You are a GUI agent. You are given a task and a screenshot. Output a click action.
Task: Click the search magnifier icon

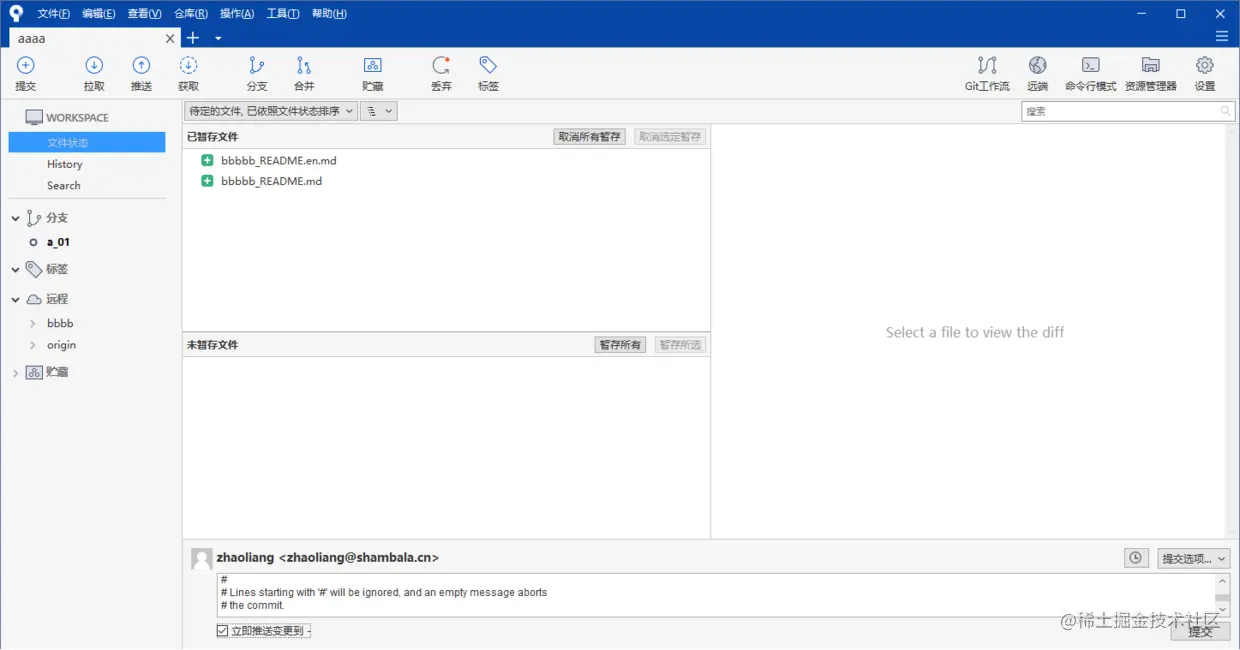click(1226, 111)
